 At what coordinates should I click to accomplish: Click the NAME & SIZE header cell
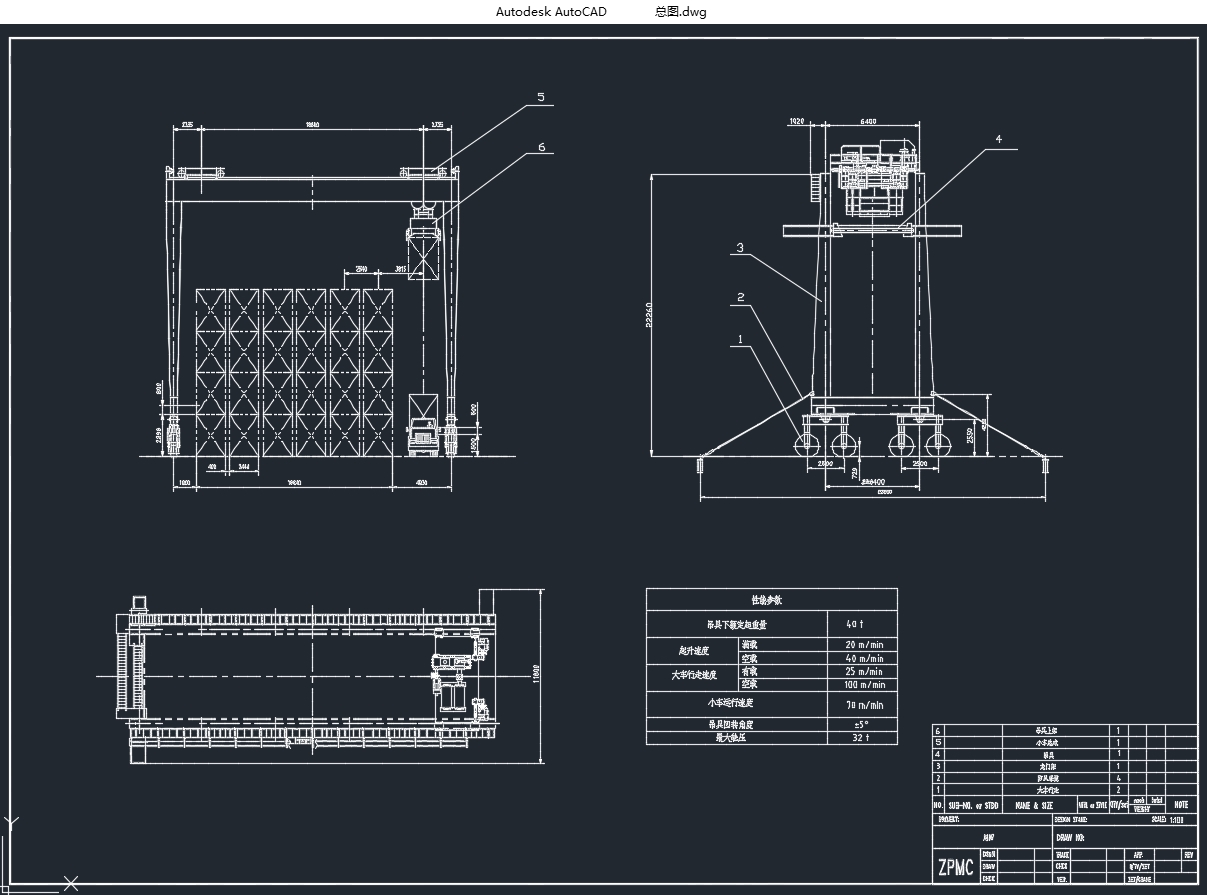(1034, 804)
